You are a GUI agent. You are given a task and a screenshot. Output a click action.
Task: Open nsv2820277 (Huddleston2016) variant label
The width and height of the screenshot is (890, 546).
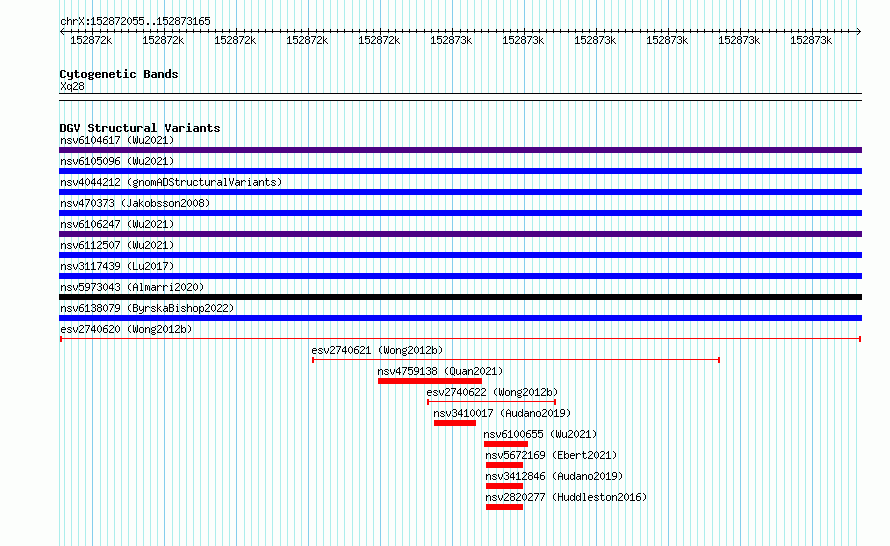(566, 497)
